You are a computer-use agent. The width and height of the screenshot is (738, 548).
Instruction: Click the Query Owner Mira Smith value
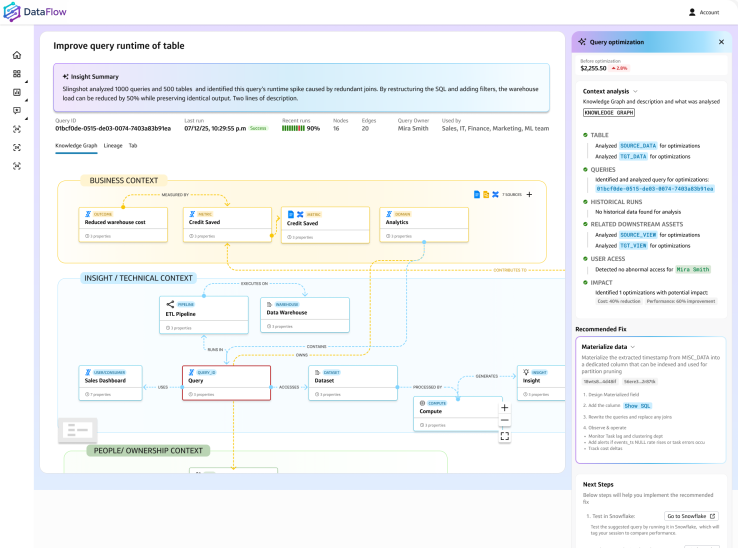413,129
